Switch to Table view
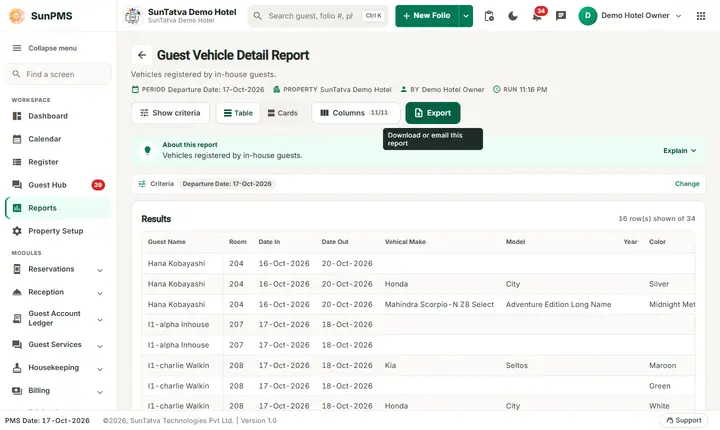 click(x=238, y=113)
